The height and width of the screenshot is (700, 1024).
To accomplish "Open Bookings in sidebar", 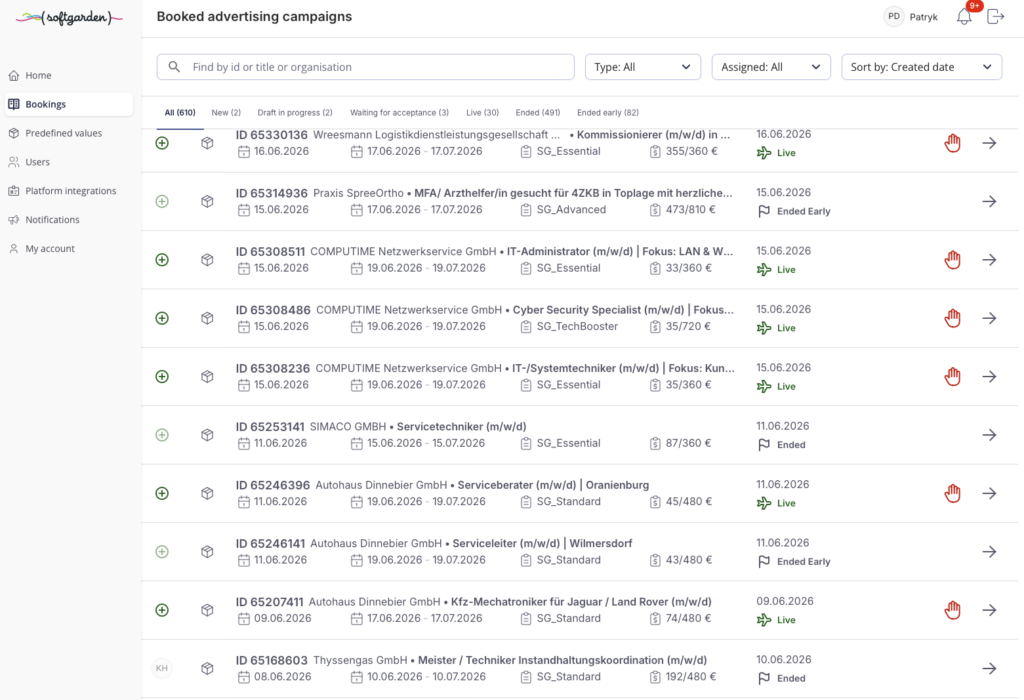I will click(69, 104).
